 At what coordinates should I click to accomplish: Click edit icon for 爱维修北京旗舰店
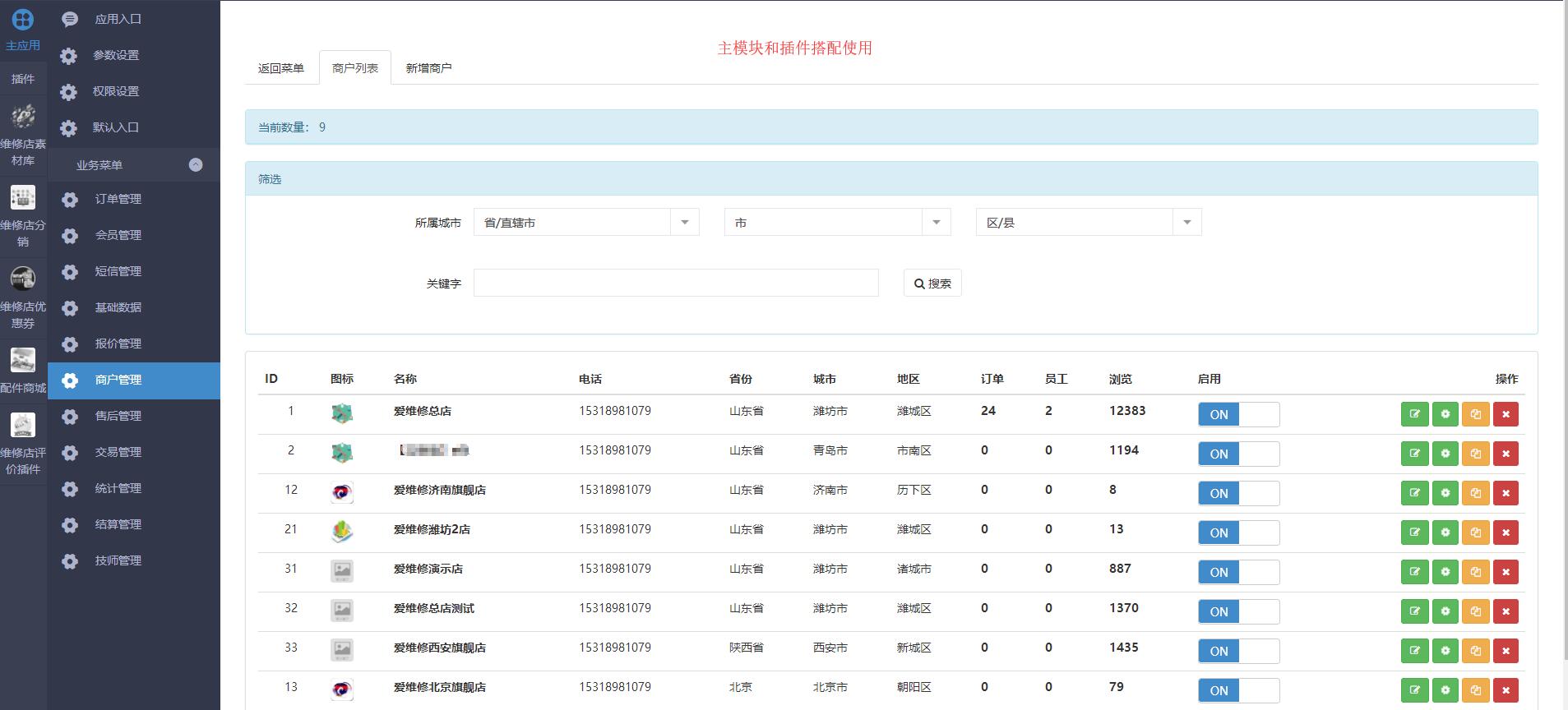coord(1414,690)
